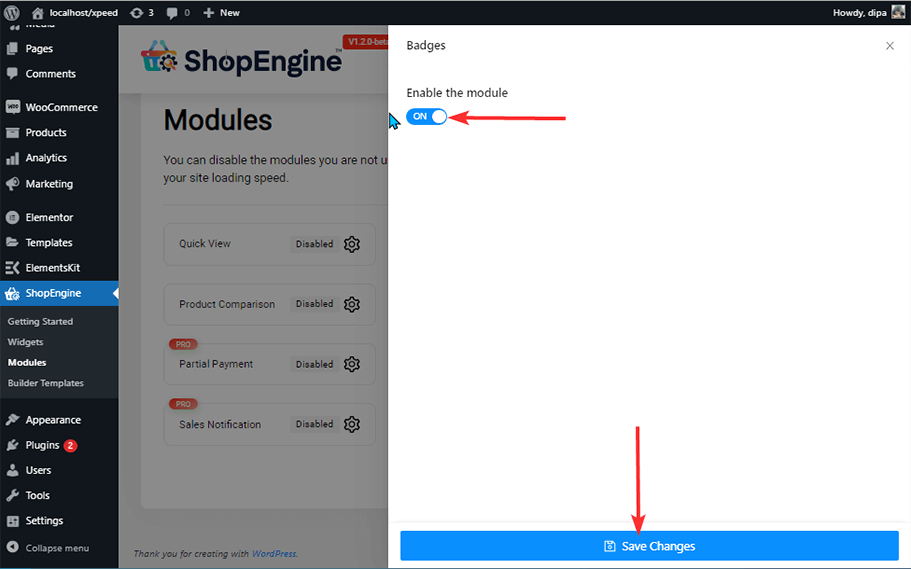The width and height of the screenshot is (911, 569).
Task: Click the ShopEngine logo header
Action: 242,59
